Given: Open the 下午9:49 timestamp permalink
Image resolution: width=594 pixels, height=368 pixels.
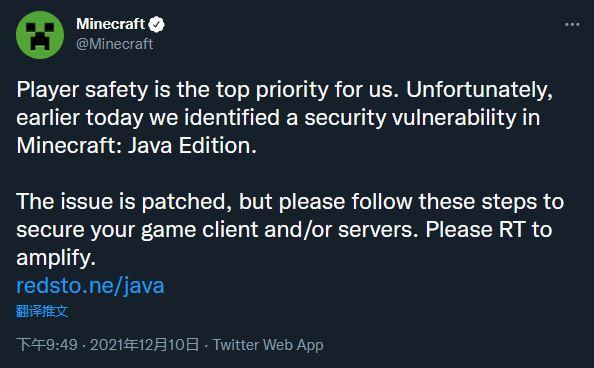Looking at the screenshot, I should point(47,345).
